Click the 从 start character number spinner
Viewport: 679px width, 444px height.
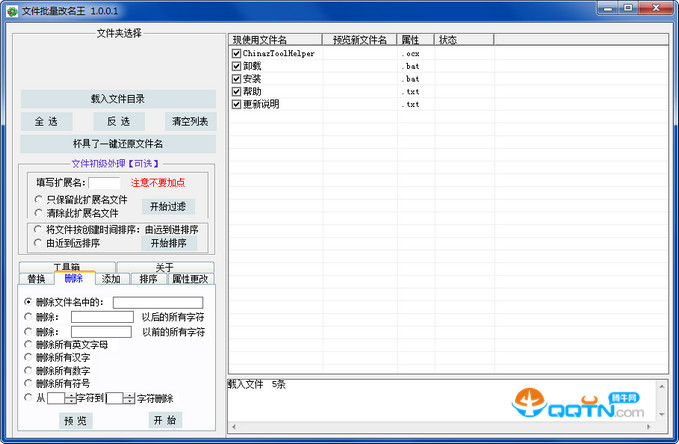point(56,398)
